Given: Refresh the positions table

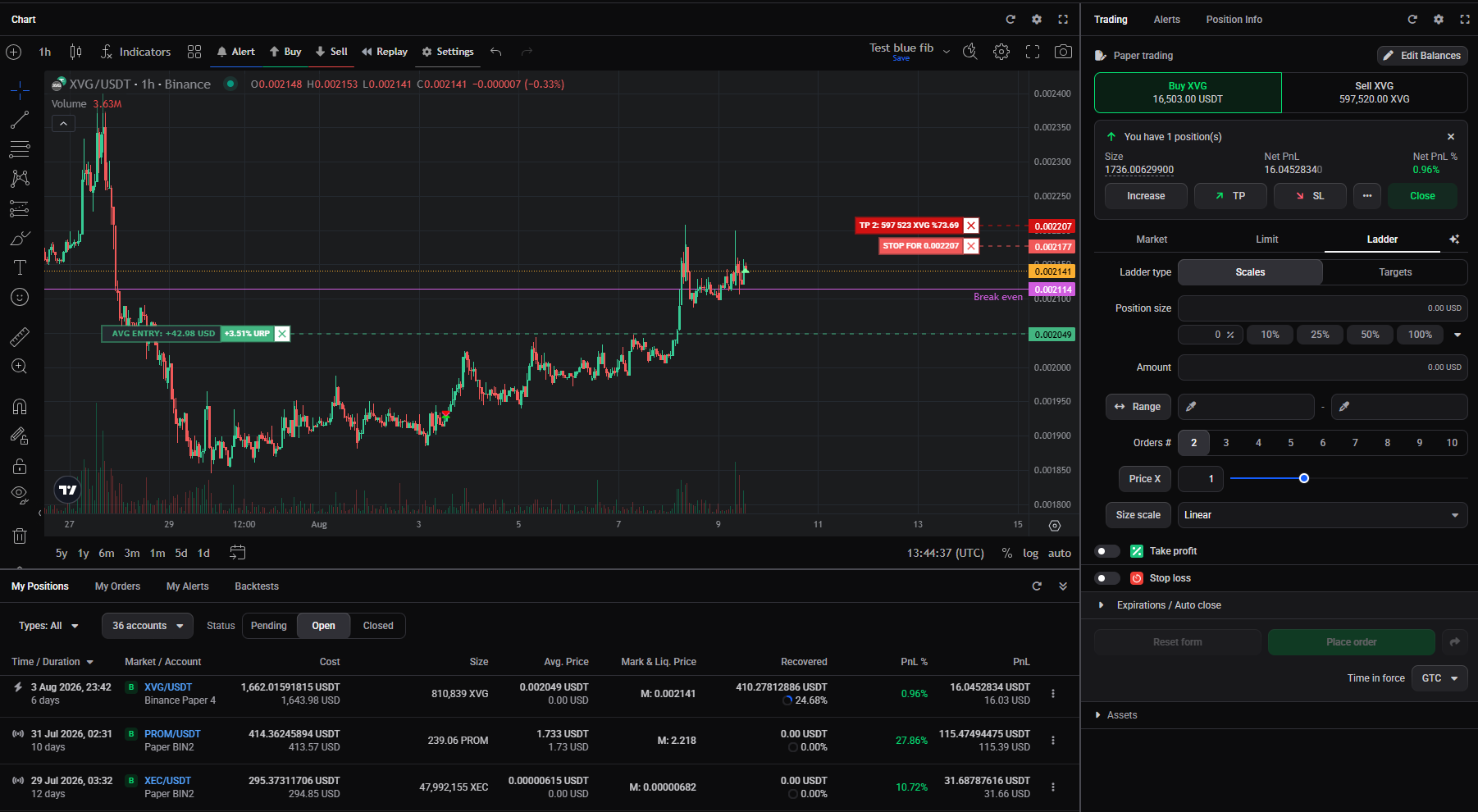Looking at the screenshot, I should [1037, 586].
